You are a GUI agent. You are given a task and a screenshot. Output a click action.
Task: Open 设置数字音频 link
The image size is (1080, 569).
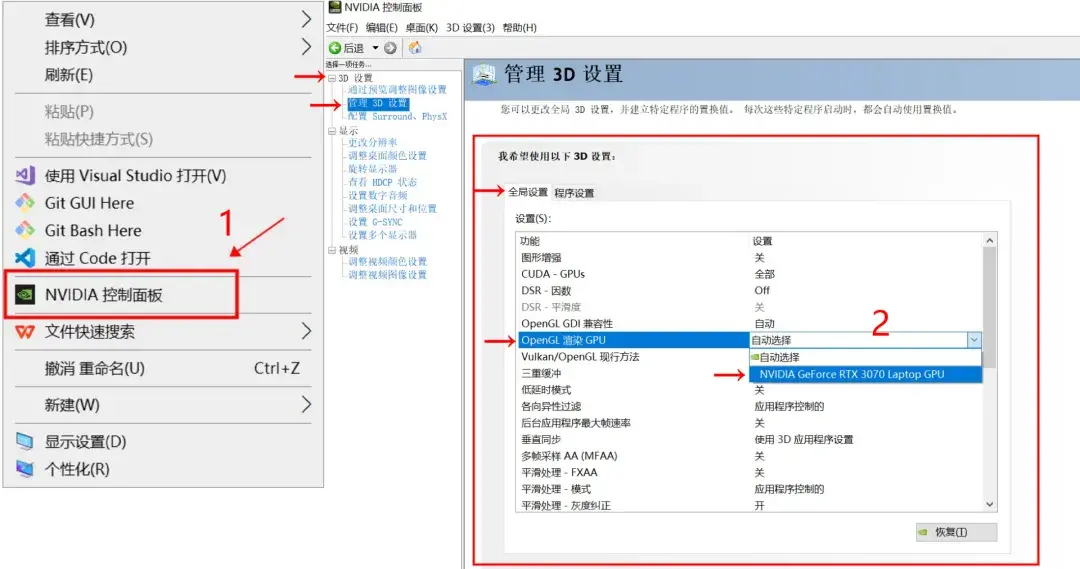click(x=377, y=195)
